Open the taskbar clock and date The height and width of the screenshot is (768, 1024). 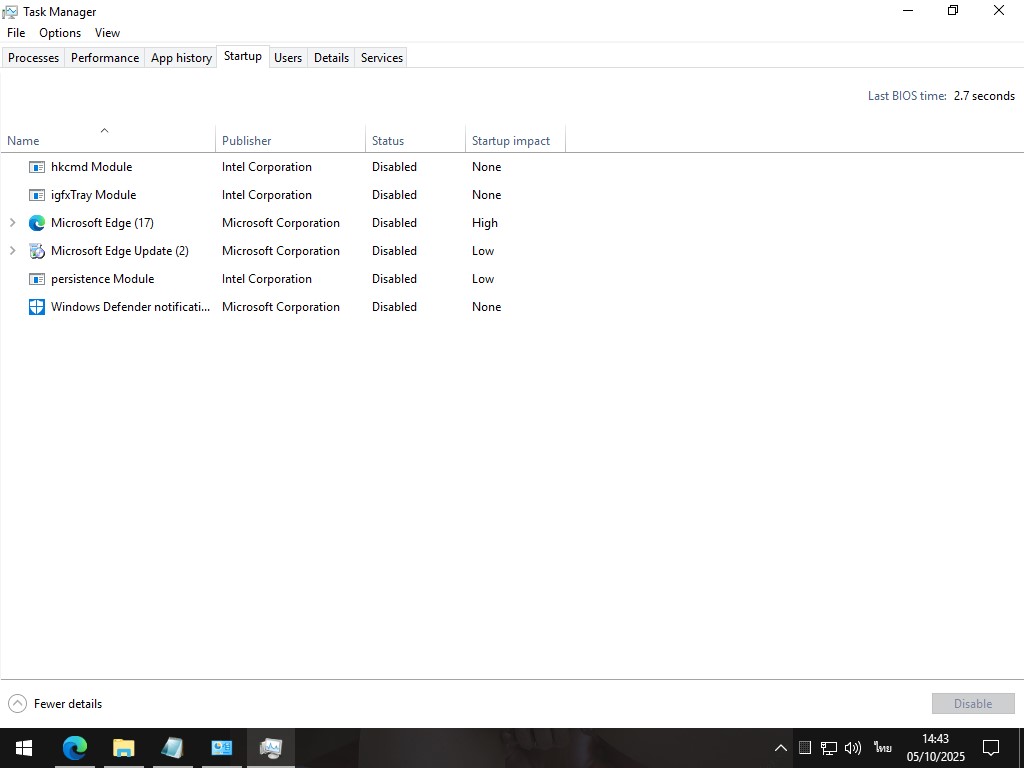[935, 748]
